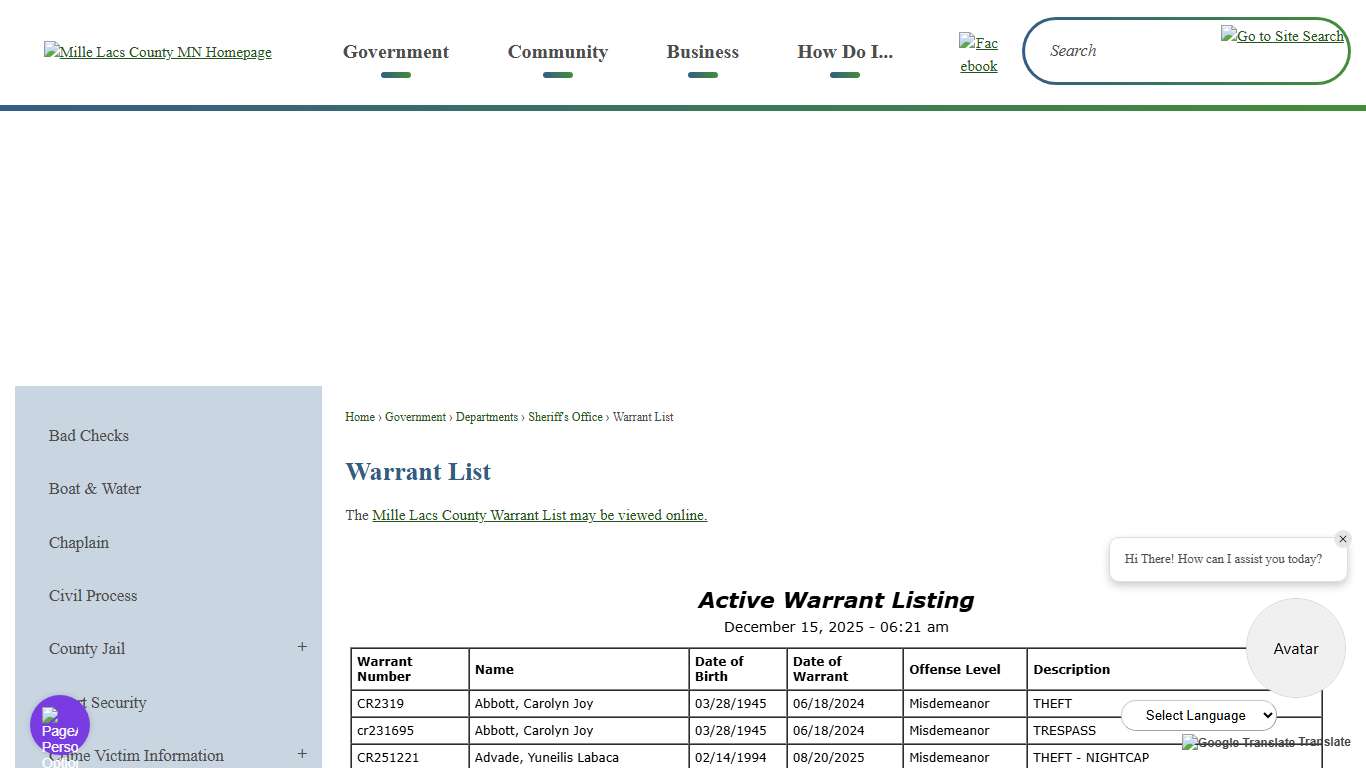Screen dimensions: 1366x768
Task: Open the Government menu
Action: tap(395, 52)
